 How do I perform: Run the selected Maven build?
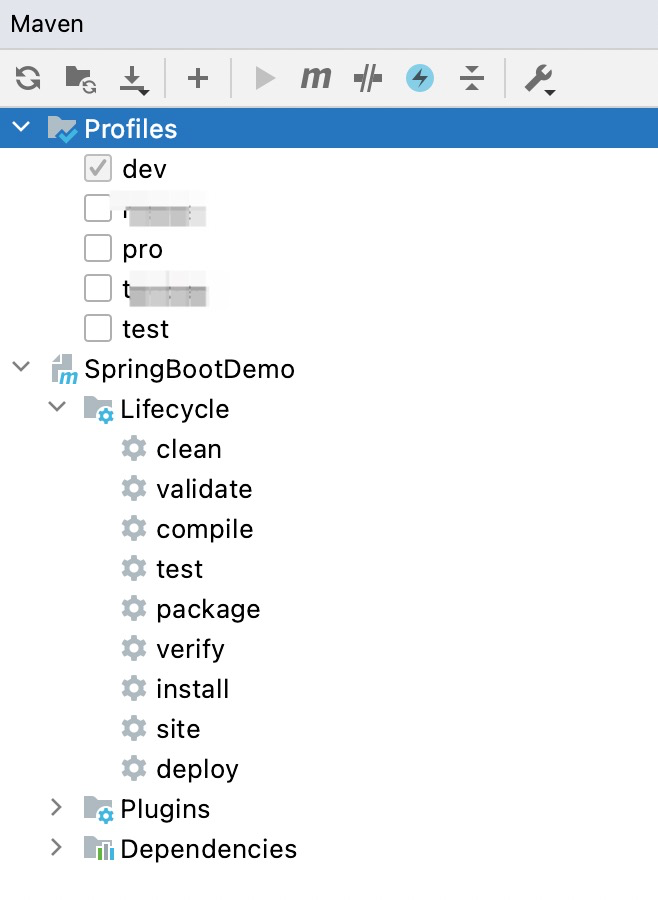tap(264, 78)
